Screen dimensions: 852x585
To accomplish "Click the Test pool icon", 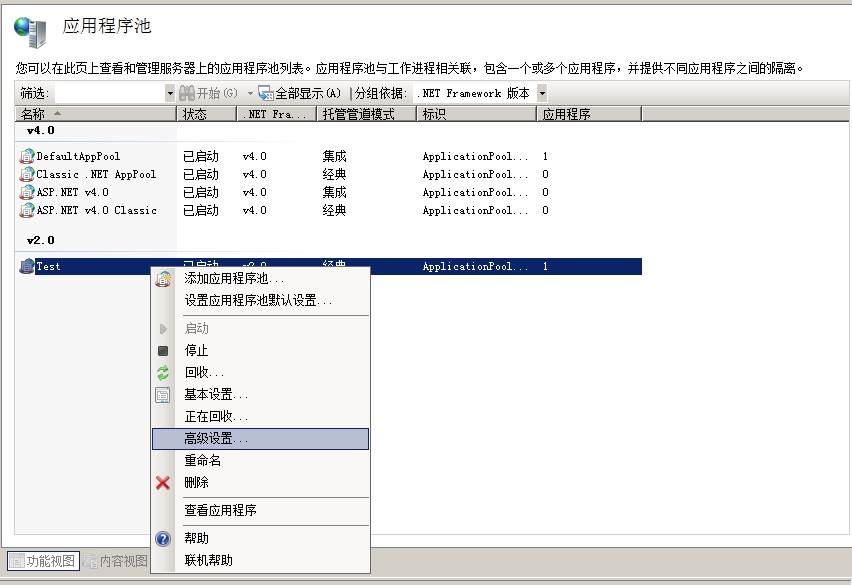I will coord(27,266).
